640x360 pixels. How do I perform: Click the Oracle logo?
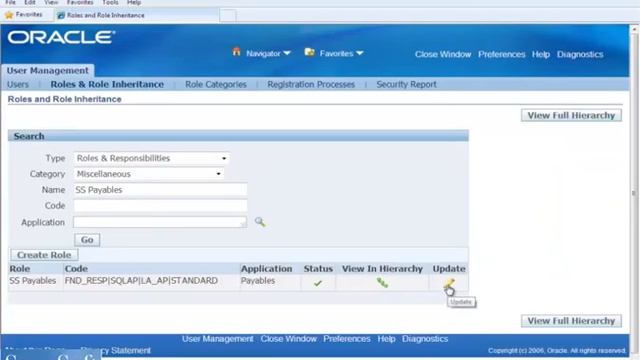point(61,38)
